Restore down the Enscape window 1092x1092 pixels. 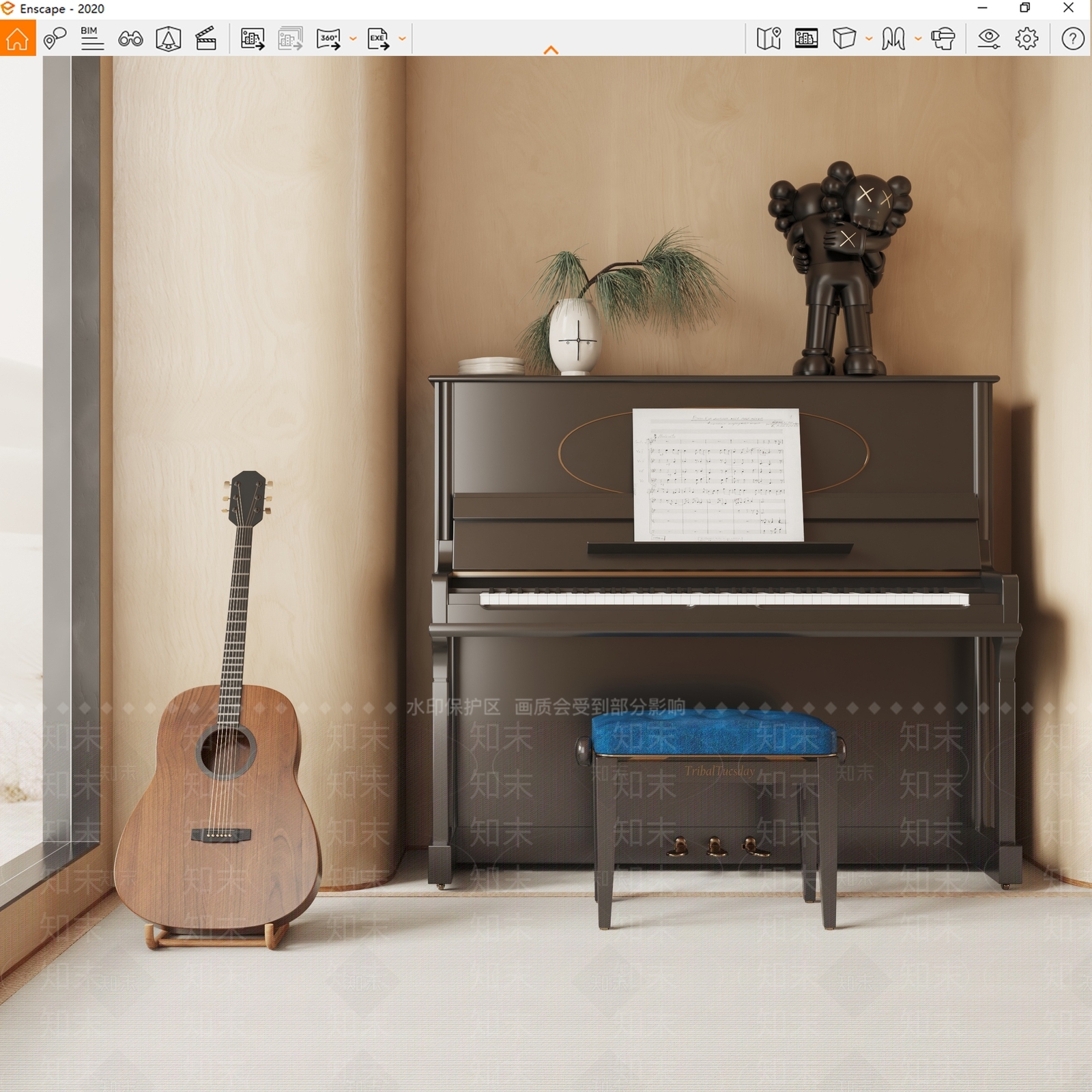pyautogui.click(x=1025, y=8)
